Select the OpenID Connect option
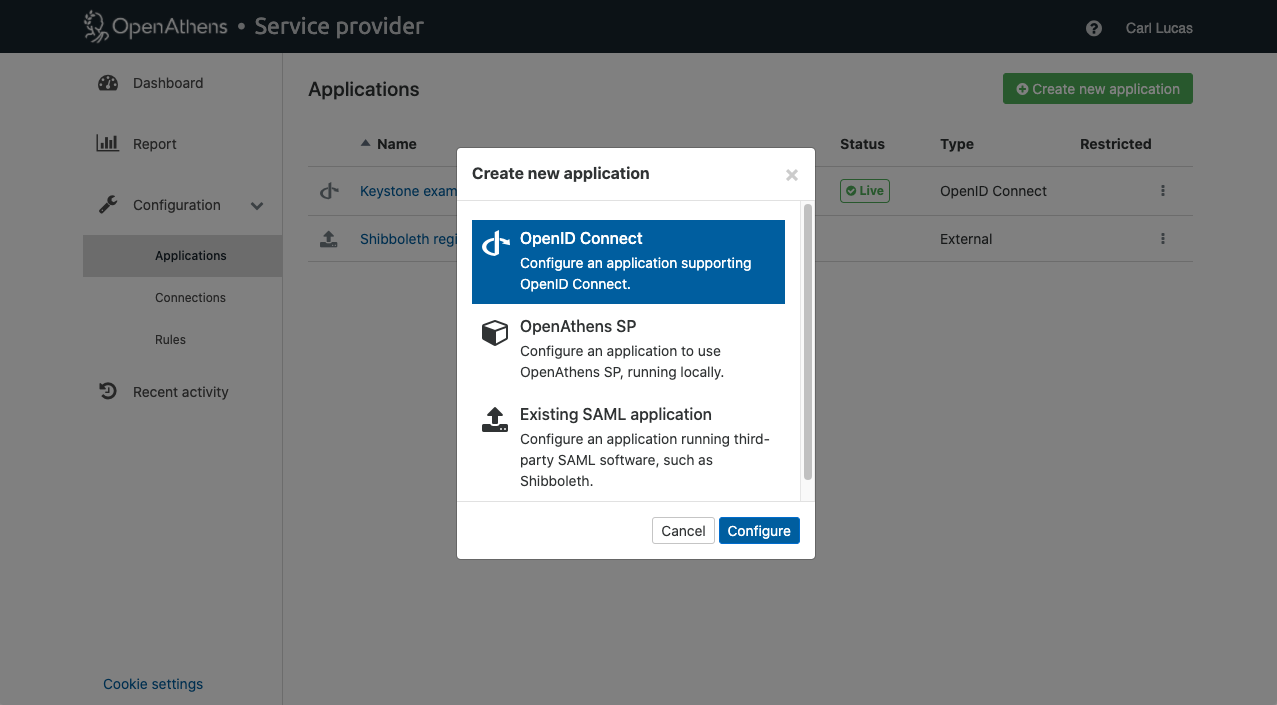The height and width of the screenshot is (705, 1277). click(x=628, y=261)
